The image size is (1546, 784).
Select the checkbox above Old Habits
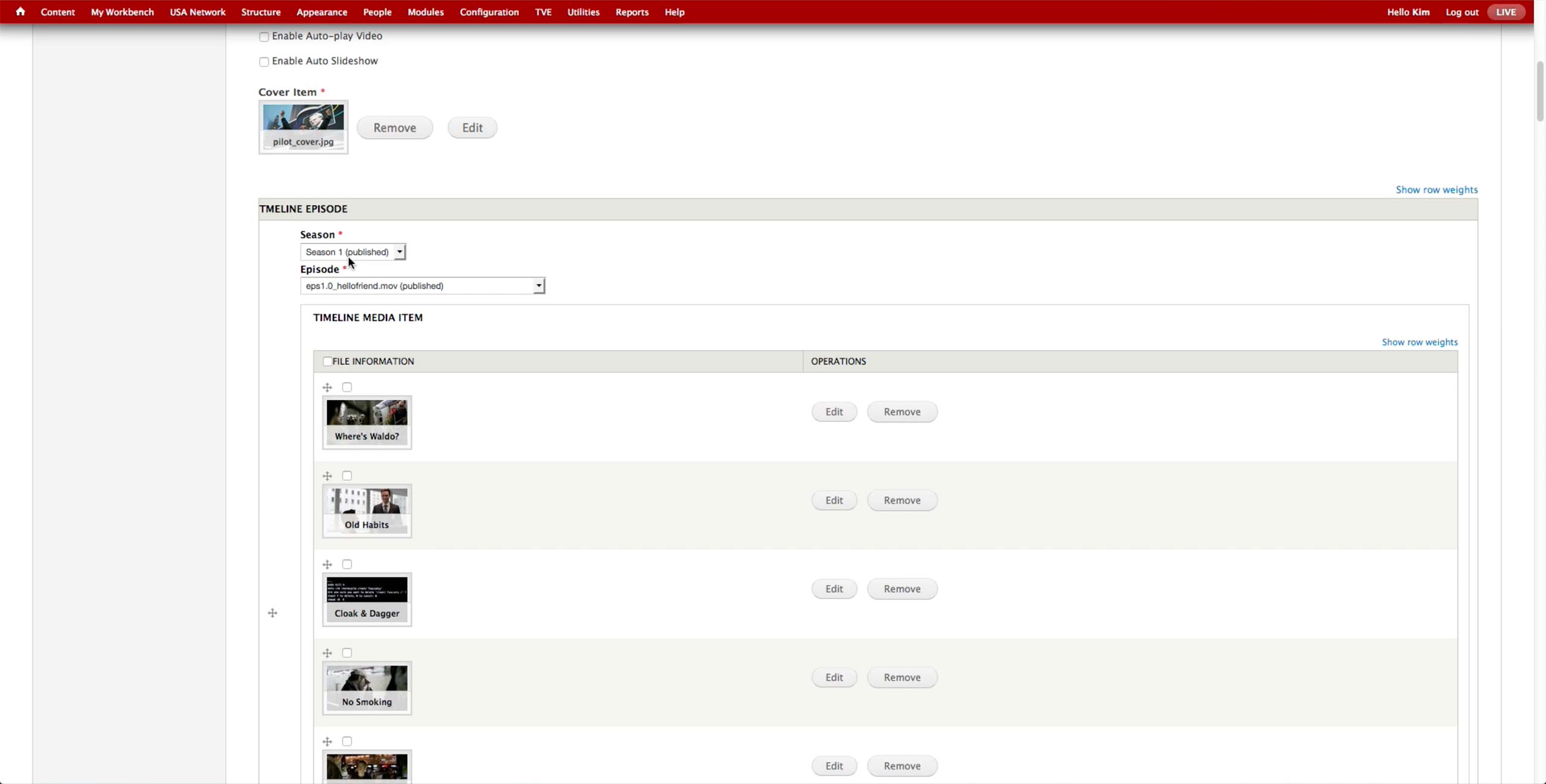click(x=347, y=476)
